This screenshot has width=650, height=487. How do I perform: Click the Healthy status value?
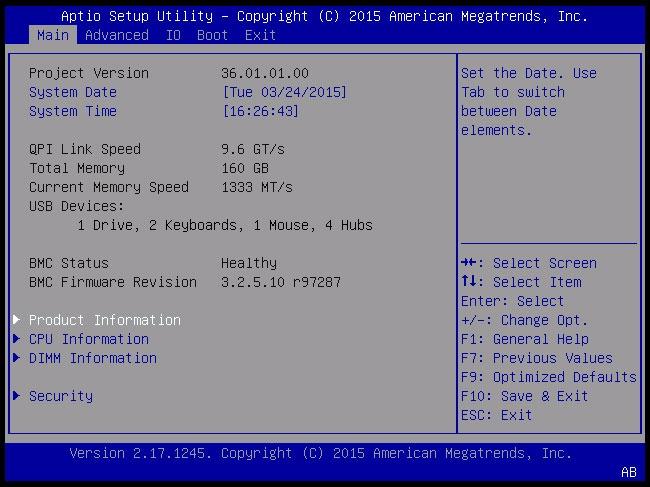tap(249, 264)
